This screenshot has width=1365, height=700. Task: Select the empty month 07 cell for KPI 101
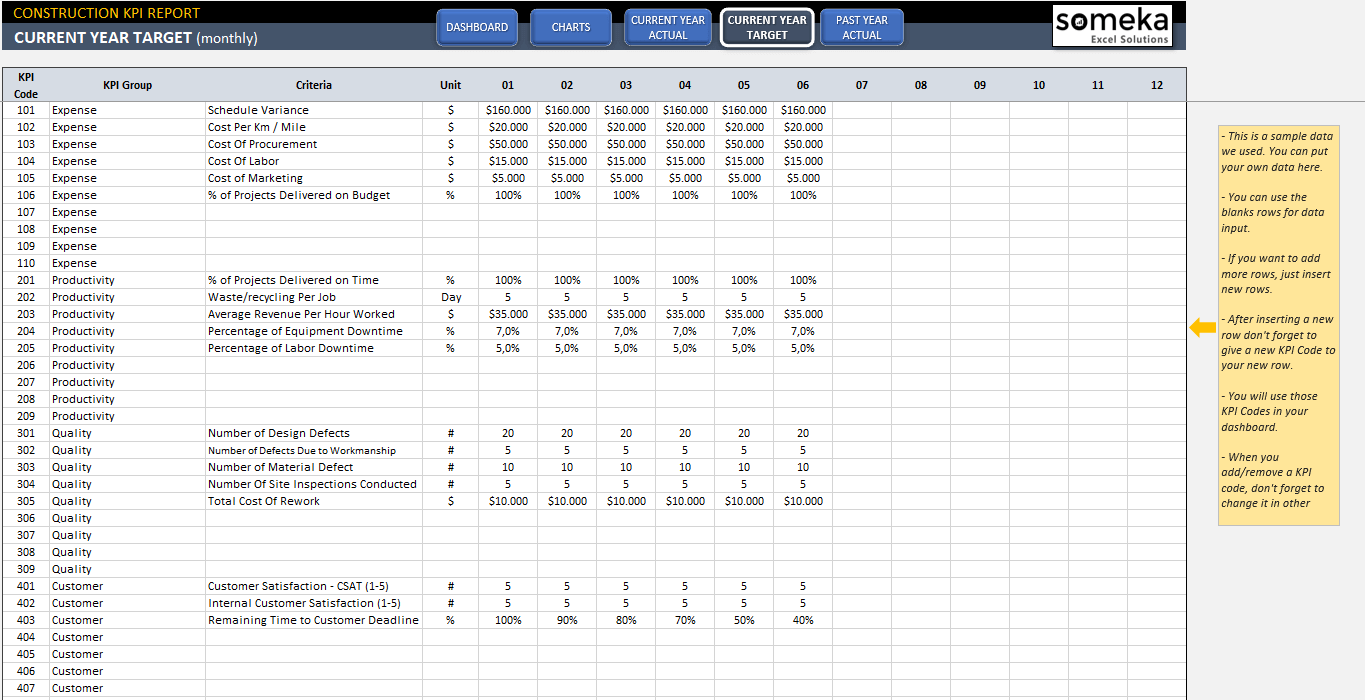tap(861, 110)
